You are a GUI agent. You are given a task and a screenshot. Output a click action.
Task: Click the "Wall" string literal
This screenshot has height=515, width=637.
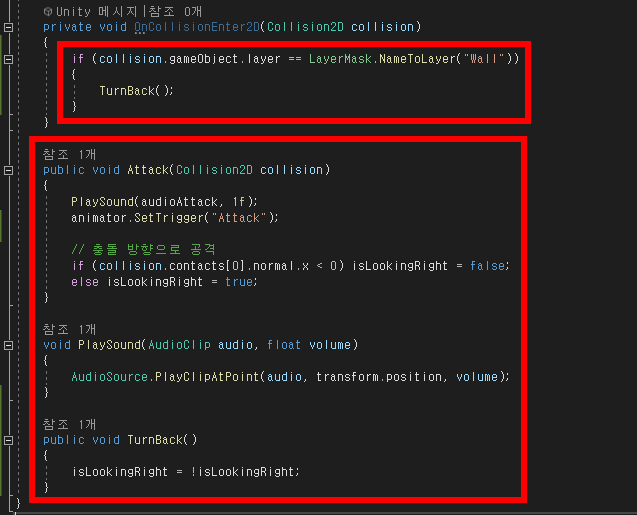[483, 59]
